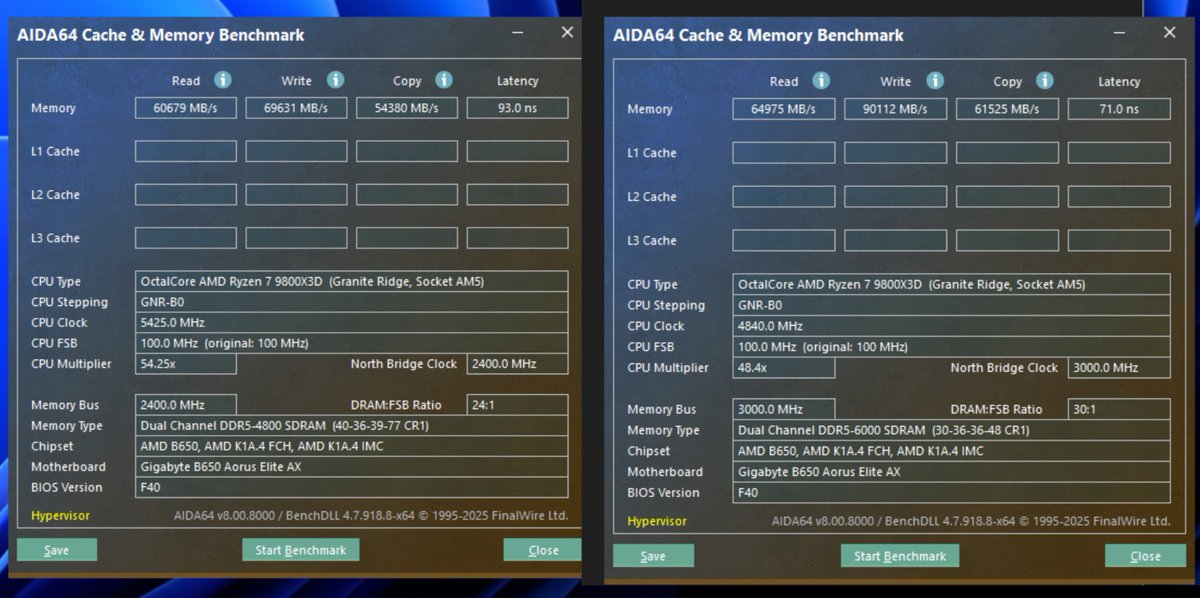Click the empty L2 Cache write field, left window
Image resolution: width=1200 pixels, height=598 pixels.
click(296, 195)
